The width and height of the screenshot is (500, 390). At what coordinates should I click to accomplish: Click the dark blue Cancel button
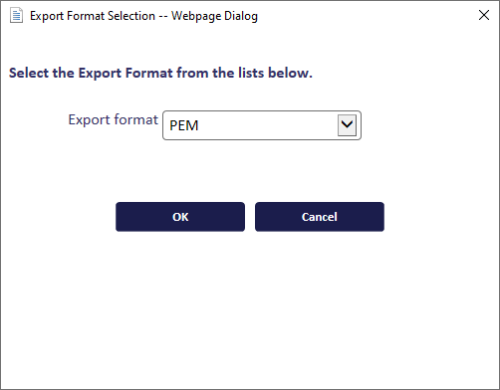click(319, 217)
